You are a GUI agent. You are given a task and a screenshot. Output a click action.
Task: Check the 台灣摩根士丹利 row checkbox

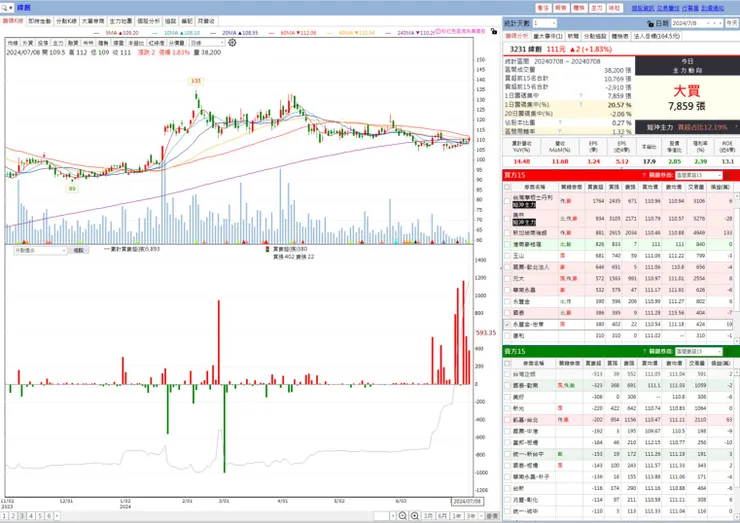pos(507,201)
